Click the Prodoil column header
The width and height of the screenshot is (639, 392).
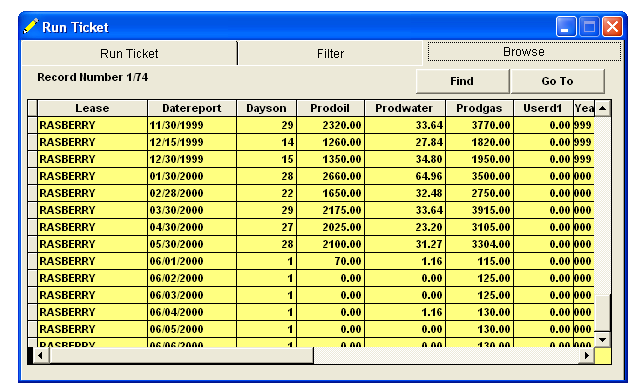pyautogui.click(x=330, y=108)
